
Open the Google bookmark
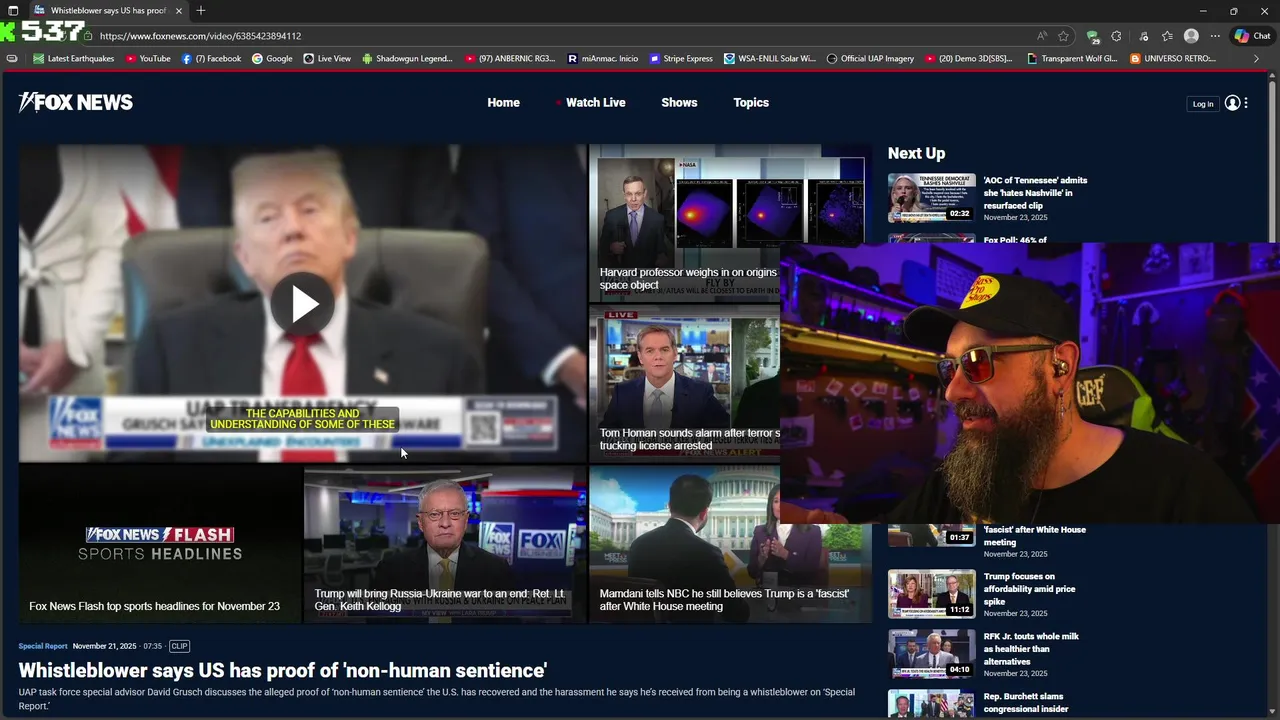[x=272, y=59]
